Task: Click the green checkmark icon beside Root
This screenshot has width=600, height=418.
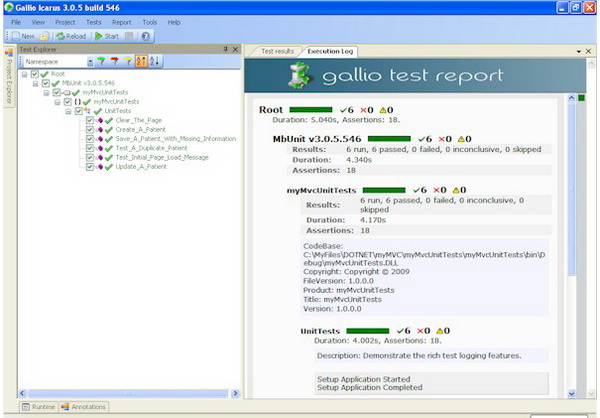Action: point(44,74)
